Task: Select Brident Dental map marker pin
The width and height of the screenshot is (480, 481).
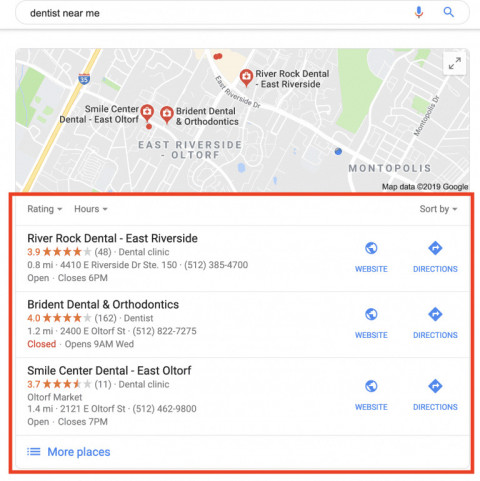Action: point(167,115)
